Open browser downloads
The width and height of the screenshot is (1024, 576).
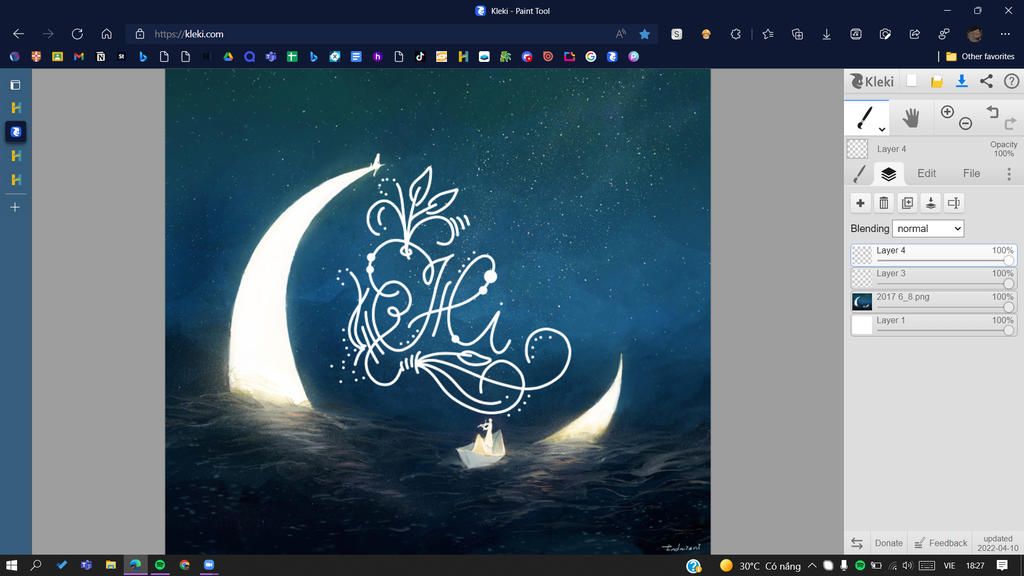(826, 34)
